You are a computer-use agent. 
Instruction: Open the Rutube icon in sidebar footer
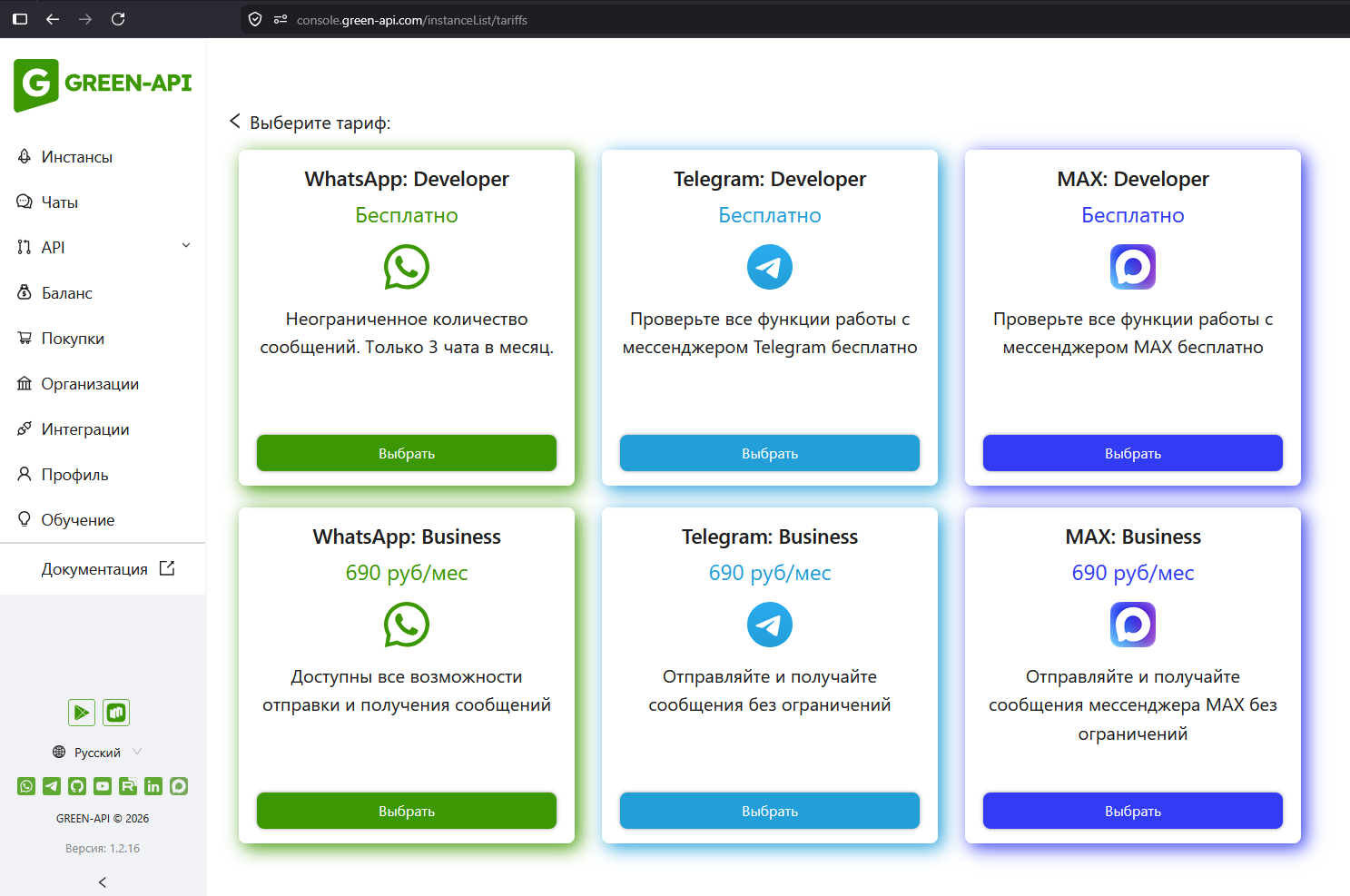click(128, 786)
